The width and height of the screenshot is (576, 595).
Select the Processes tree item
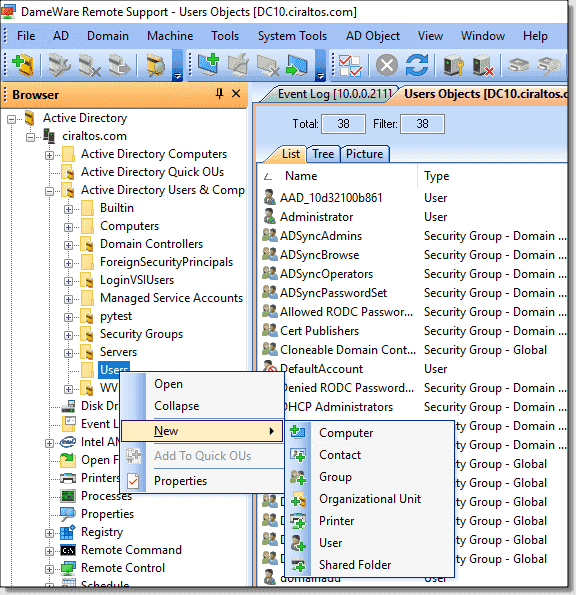(106, 496)
